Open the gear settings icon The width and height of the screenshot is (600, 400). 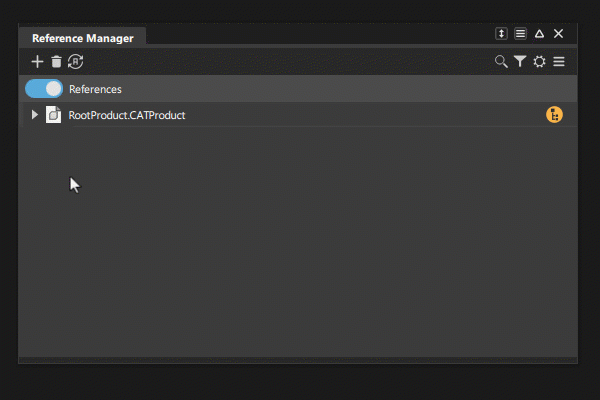coord(539,62)
